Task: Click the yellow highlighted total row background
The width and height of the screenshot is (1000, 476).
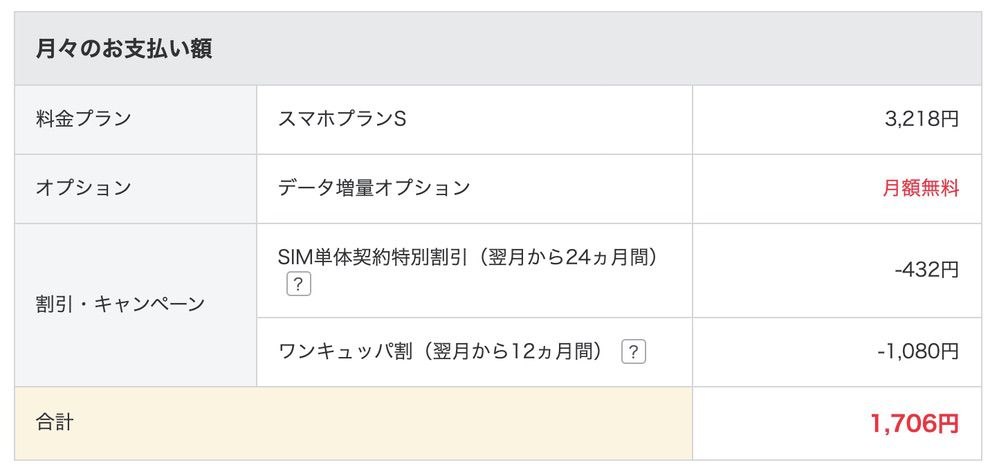Action: [400, 423]
